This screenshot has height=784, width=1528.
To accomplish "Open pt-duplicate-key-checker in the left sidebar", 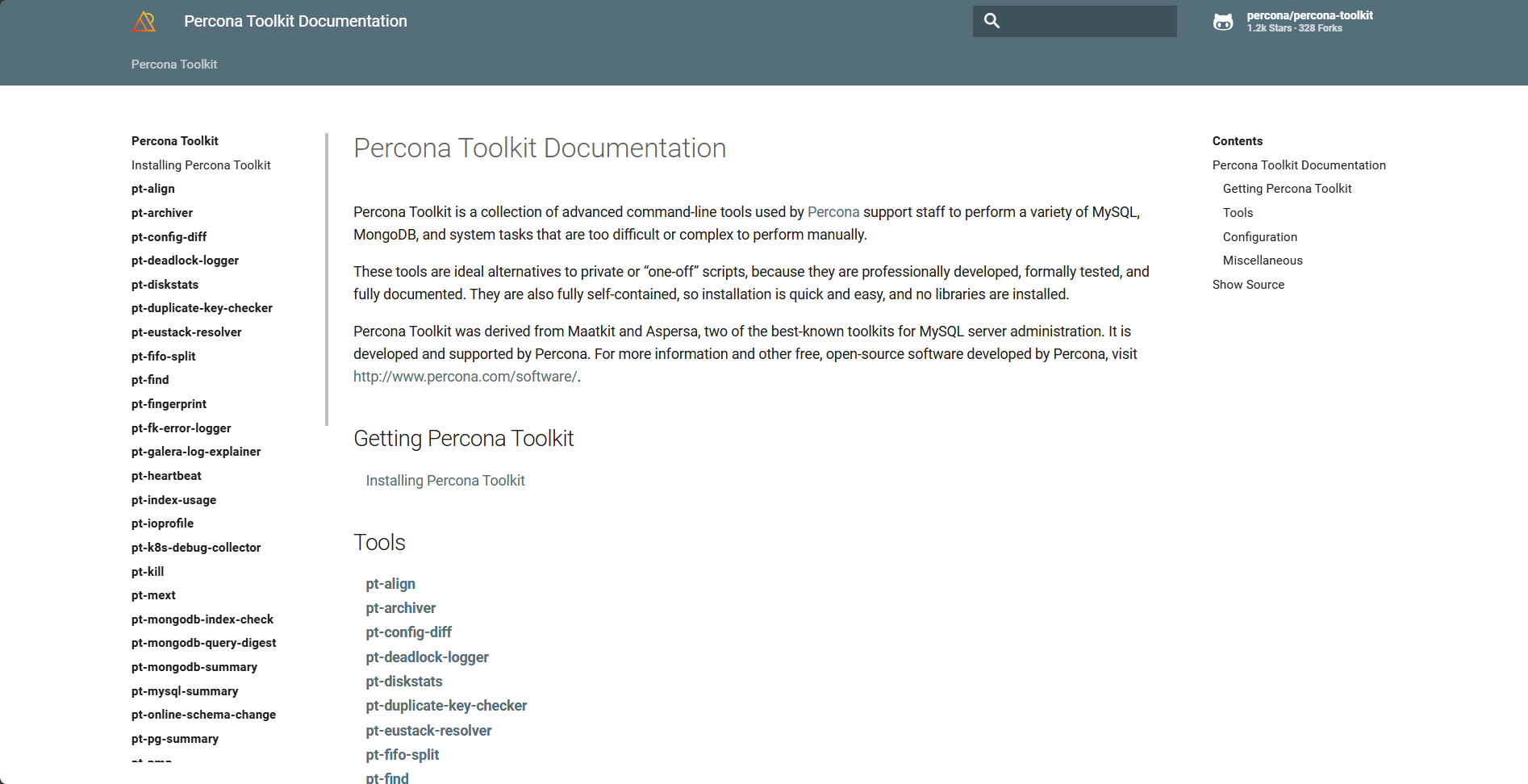I will pos(202,308).
